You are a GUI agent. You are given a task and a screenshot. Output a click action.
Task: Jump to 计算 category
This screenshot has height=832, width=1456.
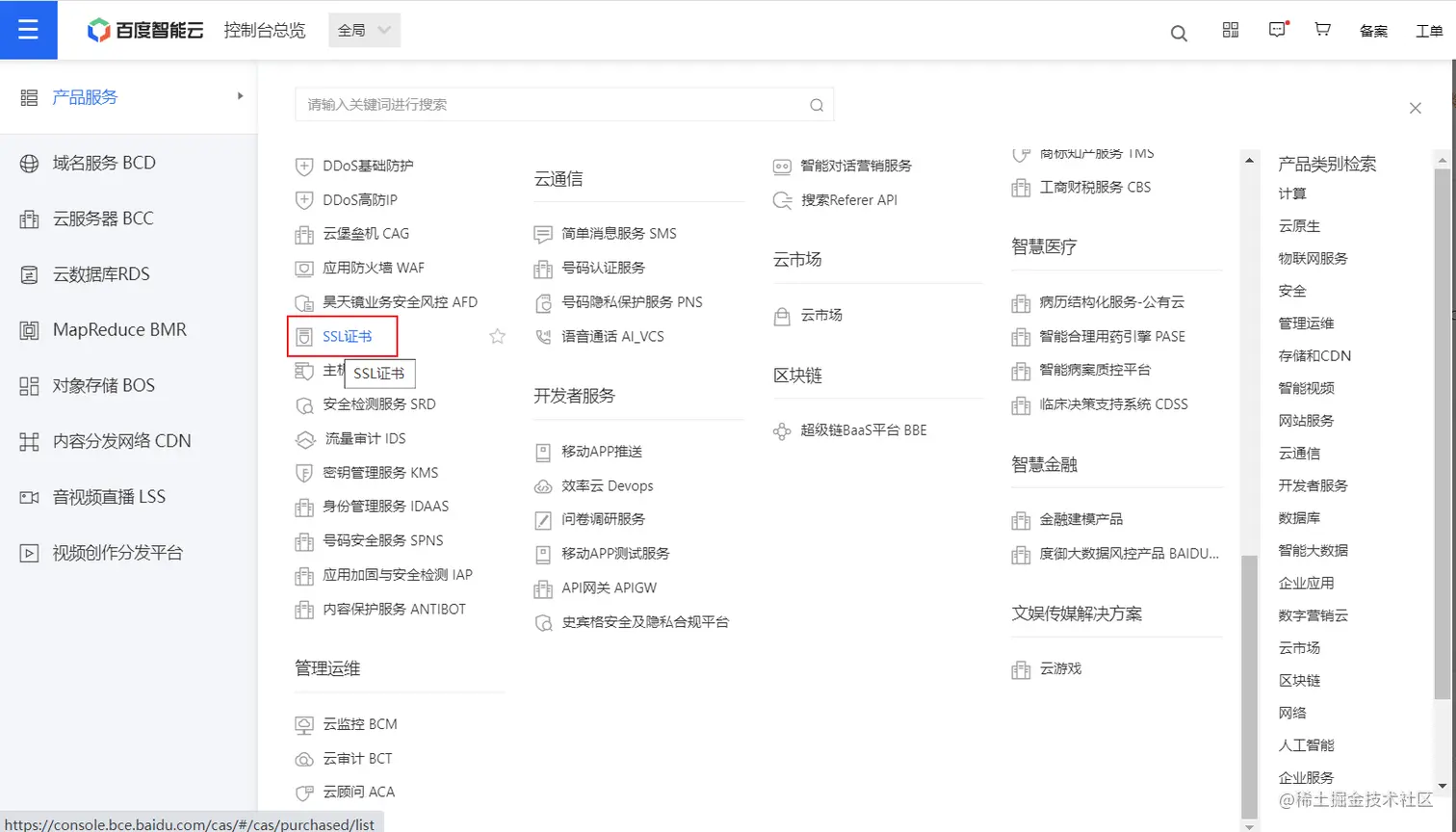pos(1292,194)
